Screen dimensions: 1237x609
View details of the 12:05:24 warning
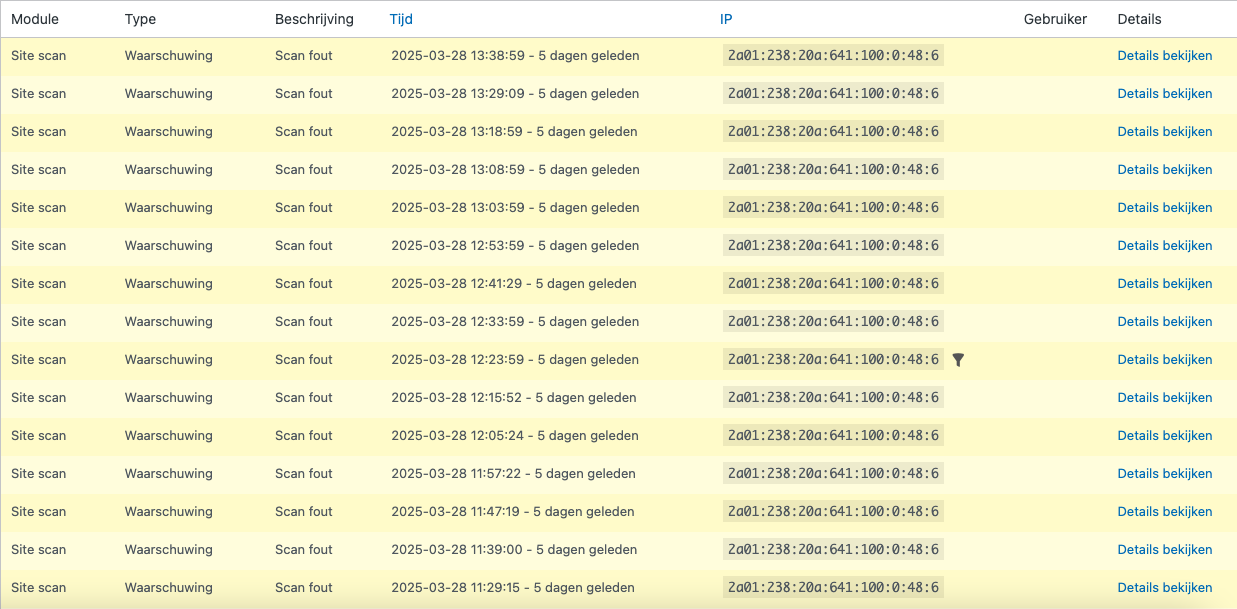click(x=1164, y=436)
